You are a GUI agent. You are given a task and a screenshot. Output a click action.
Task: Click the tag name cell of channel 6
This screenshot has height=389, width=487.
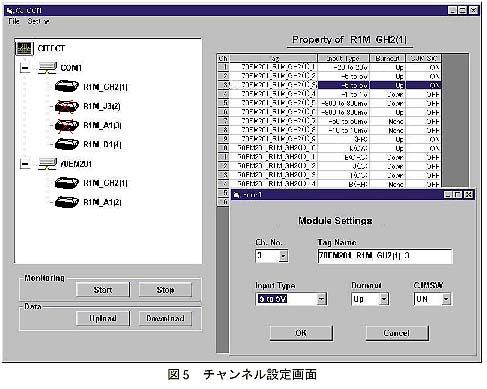(x=273, y=112)
